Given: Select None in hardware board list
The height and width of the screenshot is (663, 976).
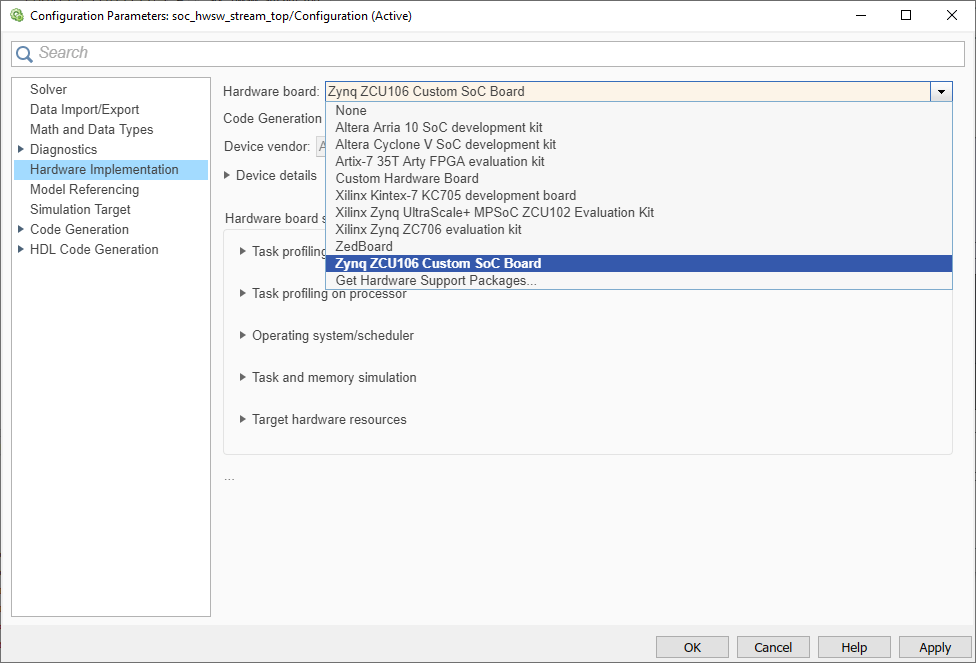Looking at the screenshot, I should coord(639,110).
